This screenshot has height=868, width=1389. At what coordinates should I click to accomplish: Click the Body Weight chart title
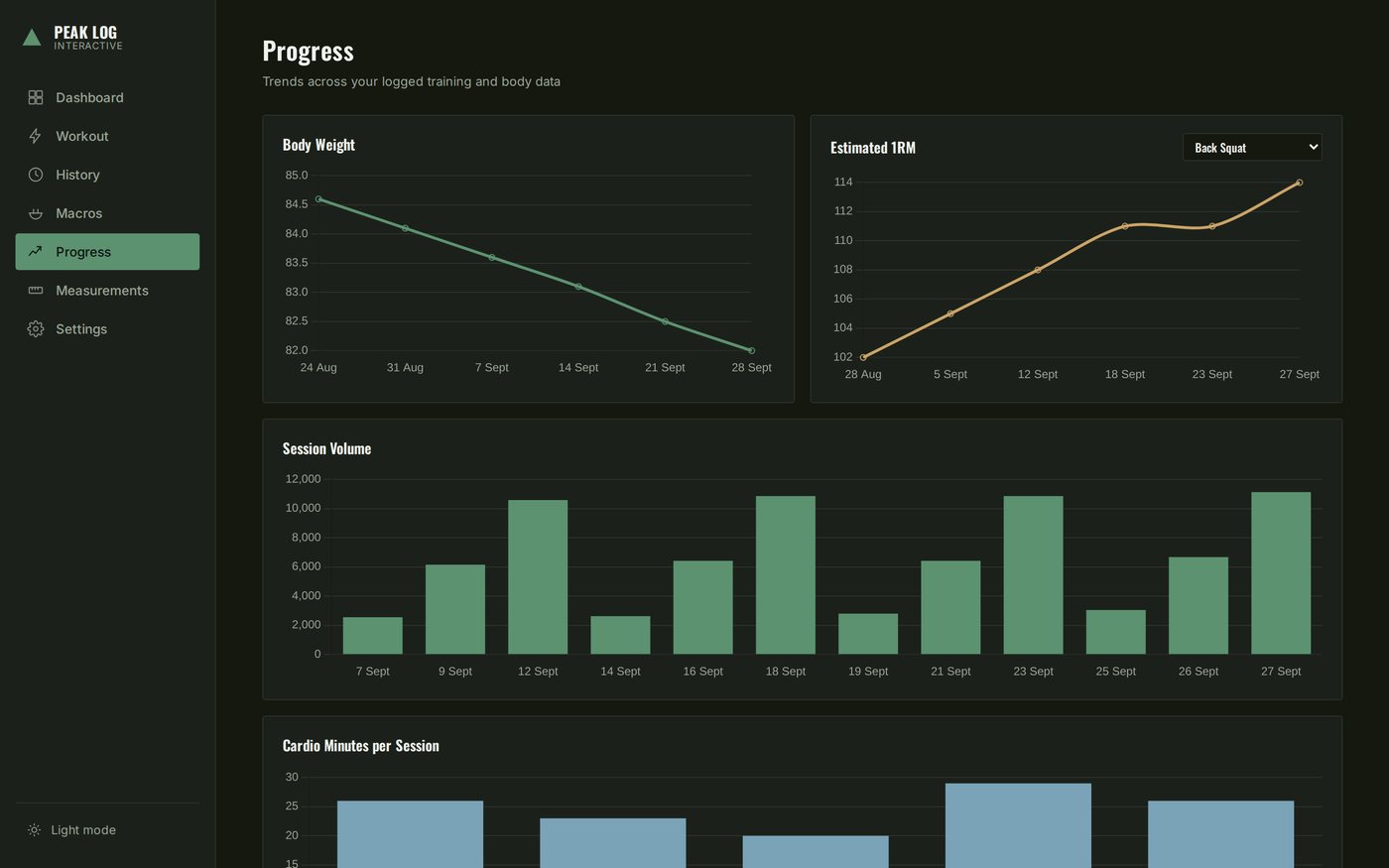318,145
